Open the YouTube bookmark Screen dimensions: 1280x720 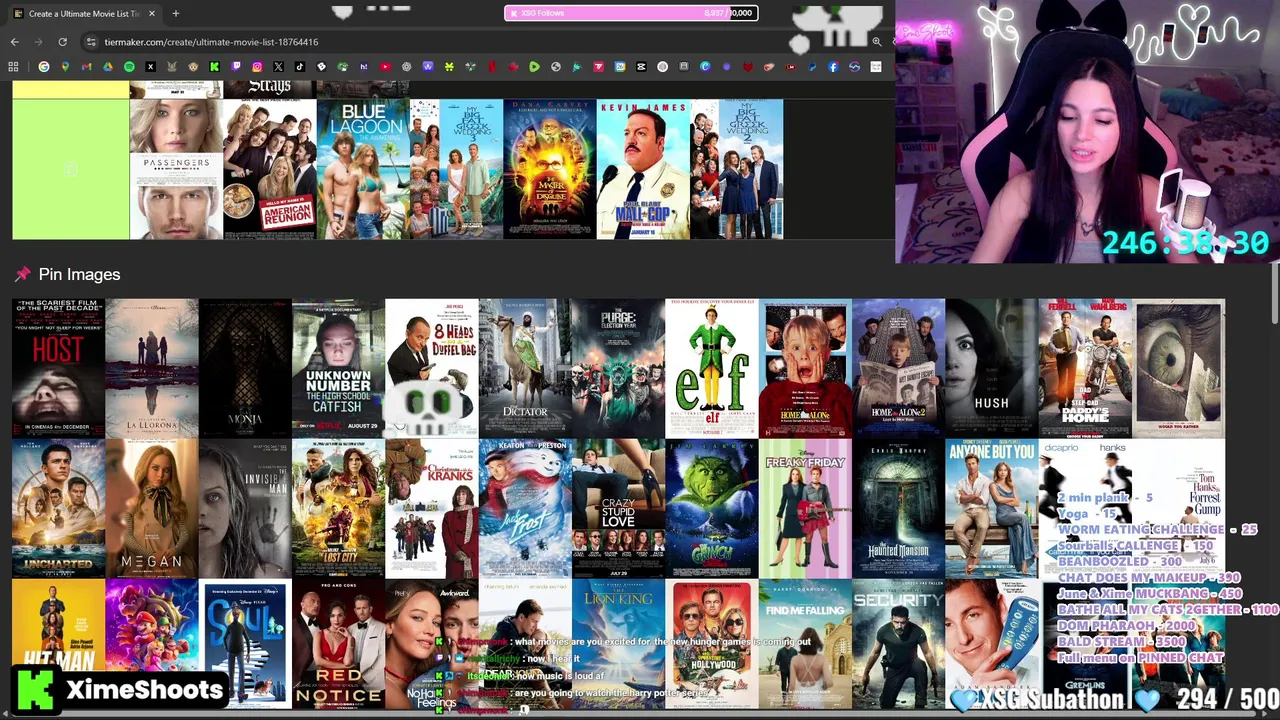[x=385, y=67]
